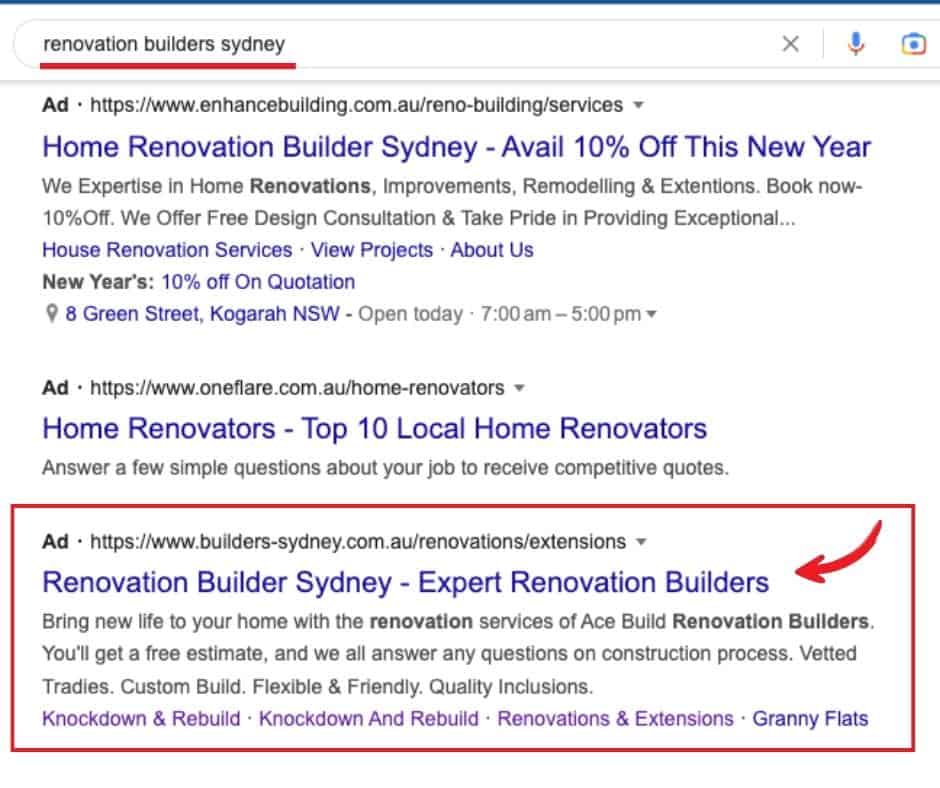Expand the enhancebuilding.com.au ad URL dropdown arrow

(640, 105)
